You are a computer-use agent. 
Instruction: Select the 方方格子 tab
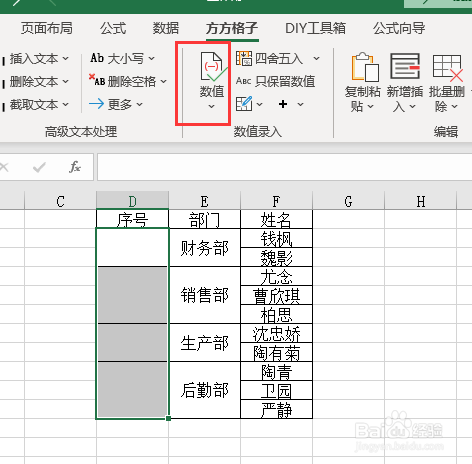tap(232, 28)
